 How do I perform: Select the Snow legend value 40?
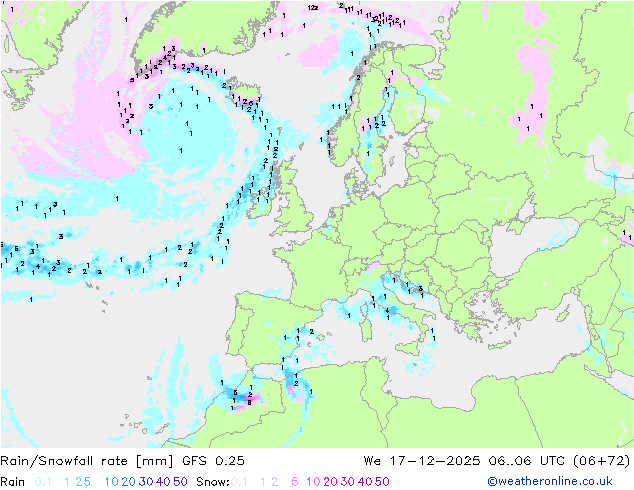pyautogui.click(x=365, y=482)
